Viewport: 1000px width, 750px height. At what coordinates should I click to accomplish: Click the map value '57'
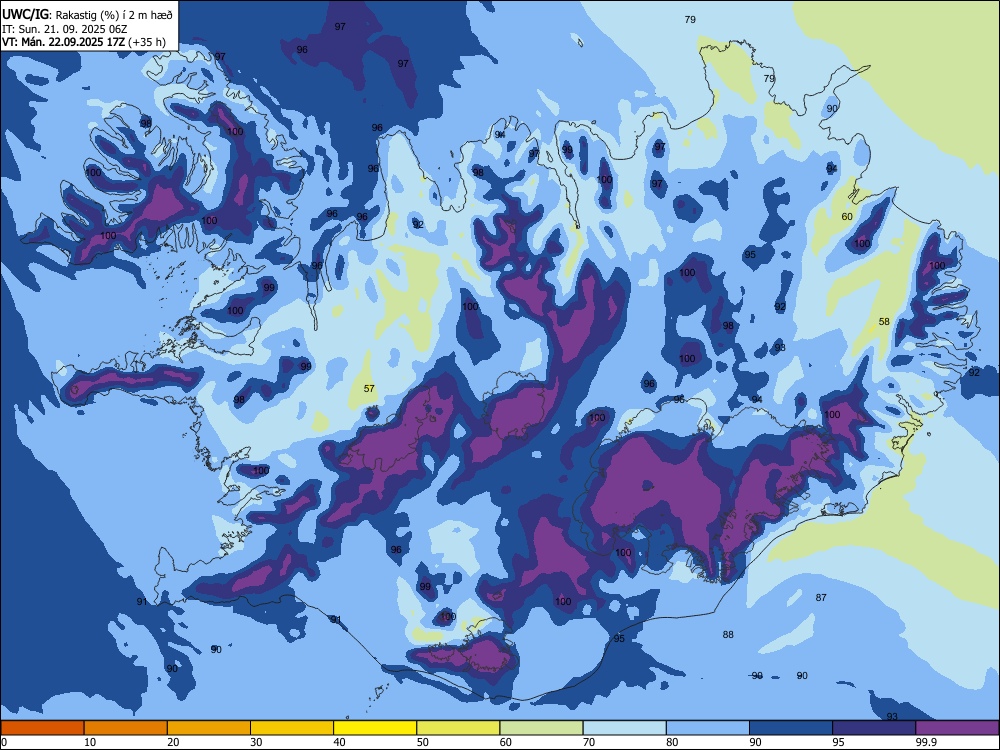coord(369,388)
